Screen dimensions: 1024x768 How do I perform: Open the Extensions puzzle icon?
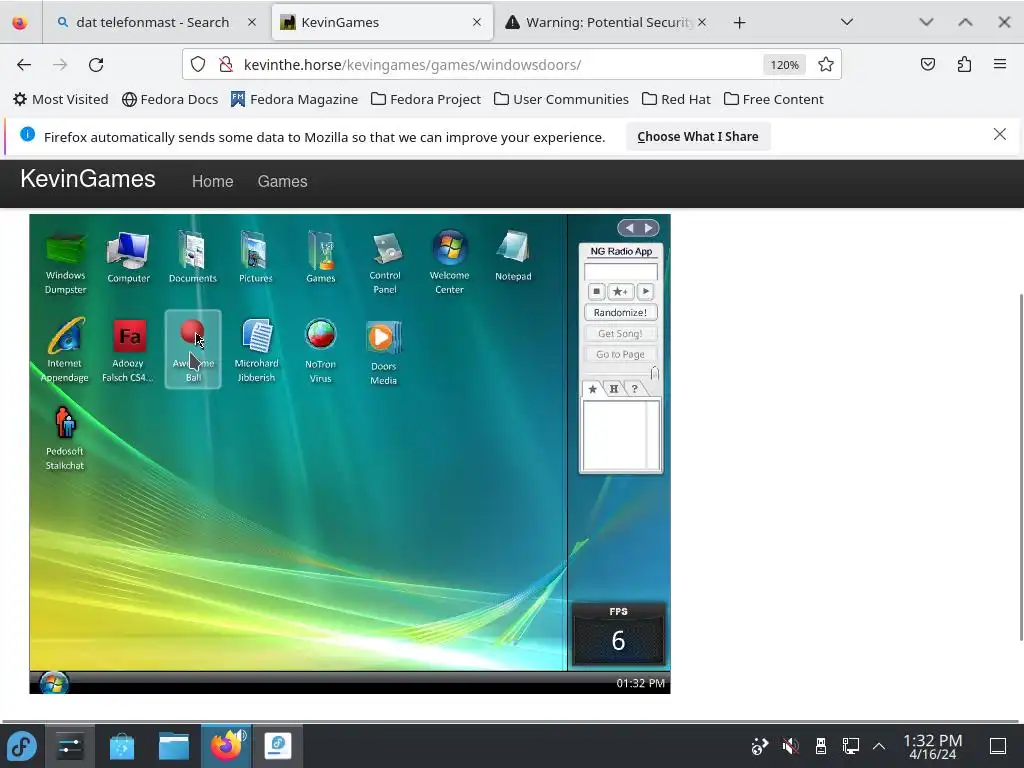964,64
